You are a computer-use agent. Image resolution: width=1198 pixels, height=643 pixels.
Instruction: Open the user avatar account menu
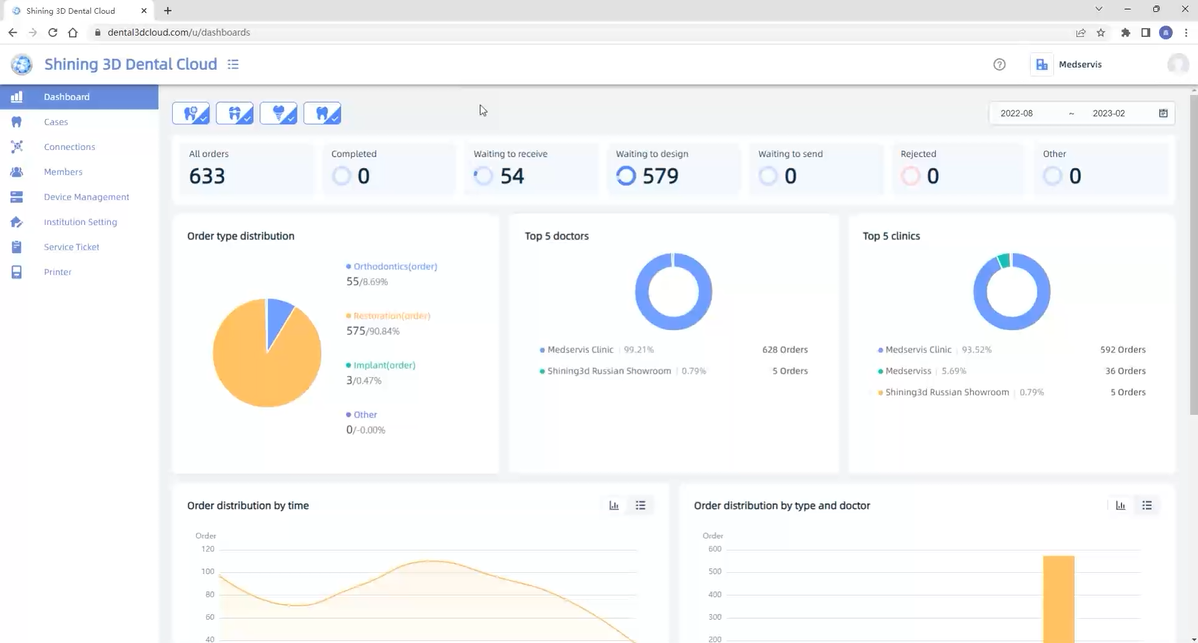1177,64
